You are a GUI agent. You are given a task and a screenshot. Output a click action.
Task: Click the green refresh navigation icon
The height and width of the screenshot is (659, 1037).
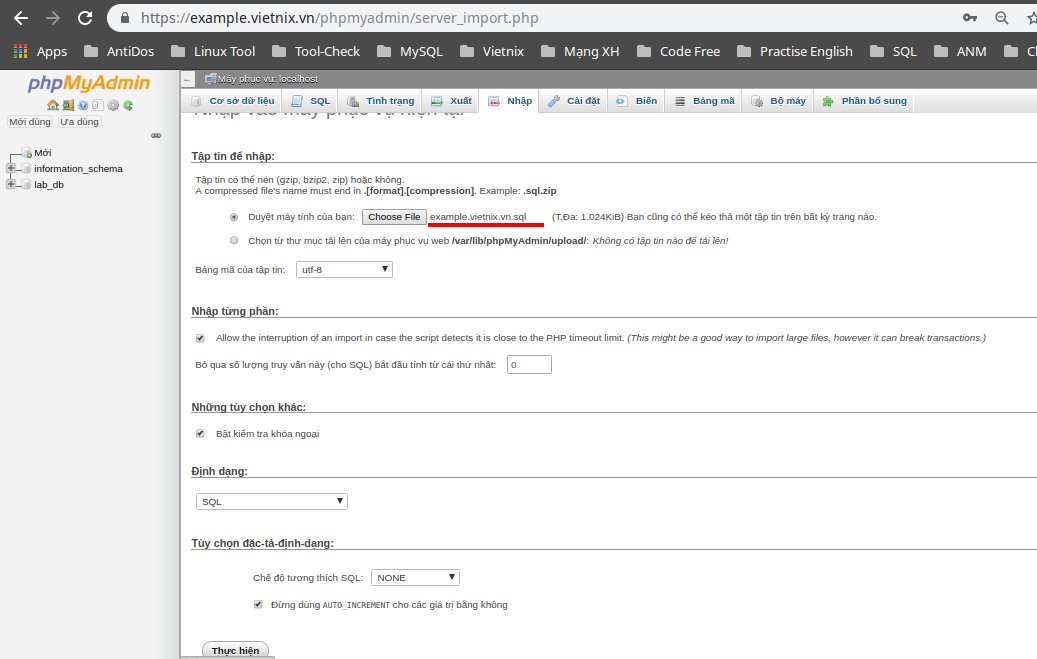pos(128,105)
